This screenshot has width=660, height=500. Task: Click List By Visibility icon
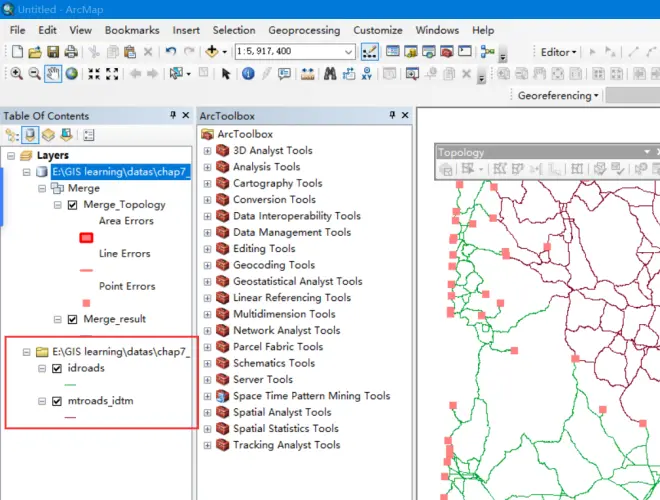click(x=48, y=135)
